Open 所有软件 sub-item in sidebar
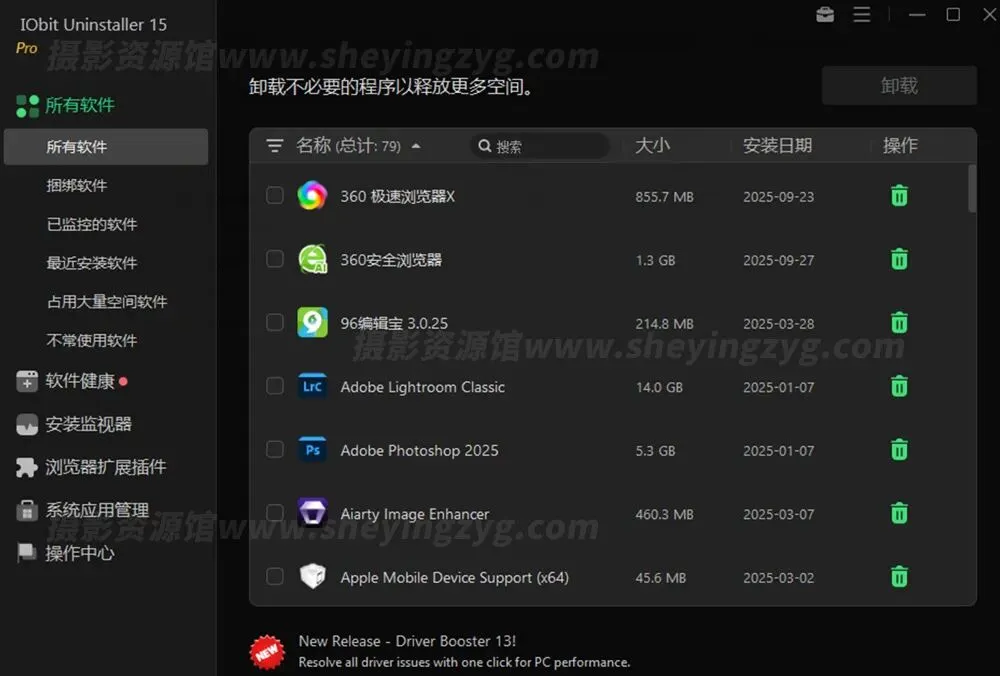The width and height of the screenshot is (1000, 676). click(x=106, y=147)
